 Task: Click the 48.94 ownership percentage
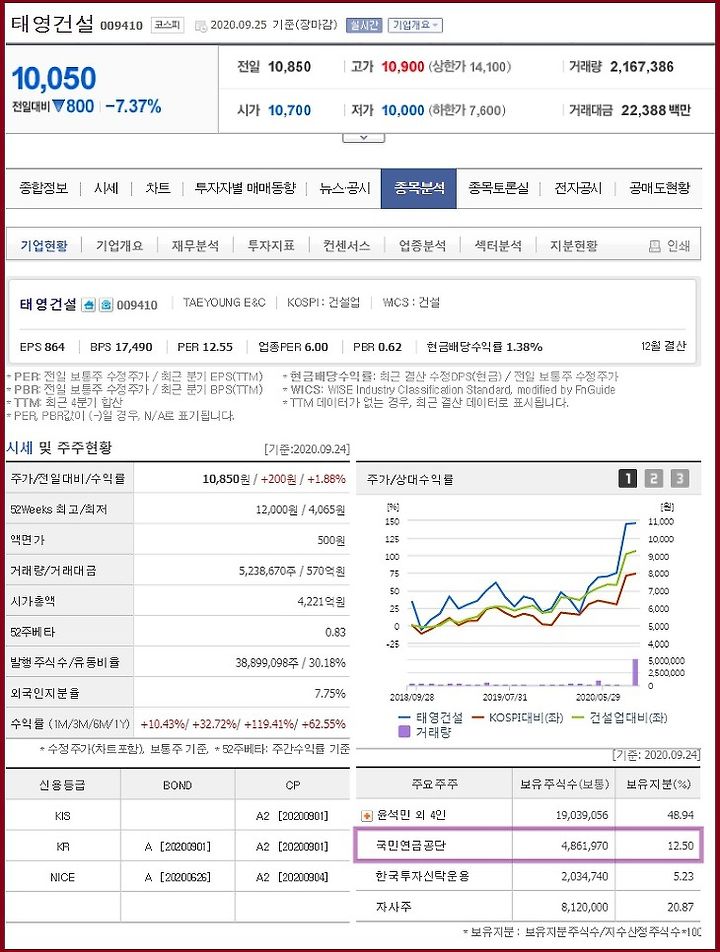[680, 815]
